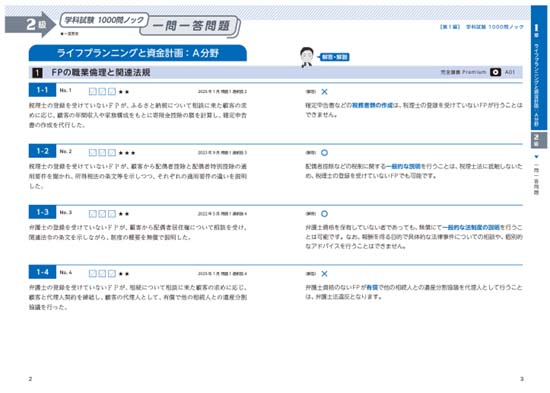Image resolution: width=550 pixels, height=393 pixels.
Task: Click the down triangle in the right margin
Action: coord(536,157)
